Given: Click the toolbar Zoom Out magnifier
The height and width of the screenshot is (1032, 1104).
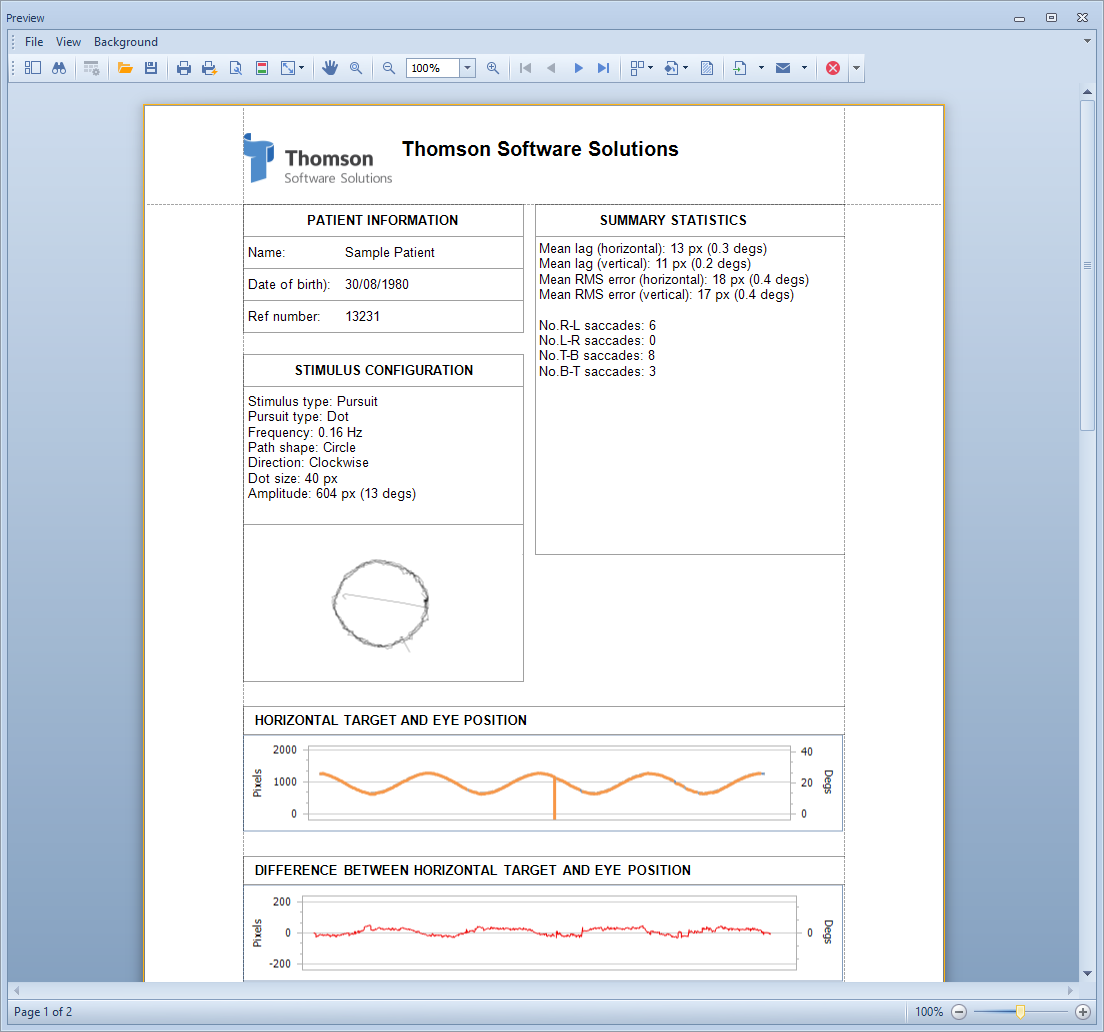Looking at the screenshot, I should pyautogui.click(x=389, y=68).
